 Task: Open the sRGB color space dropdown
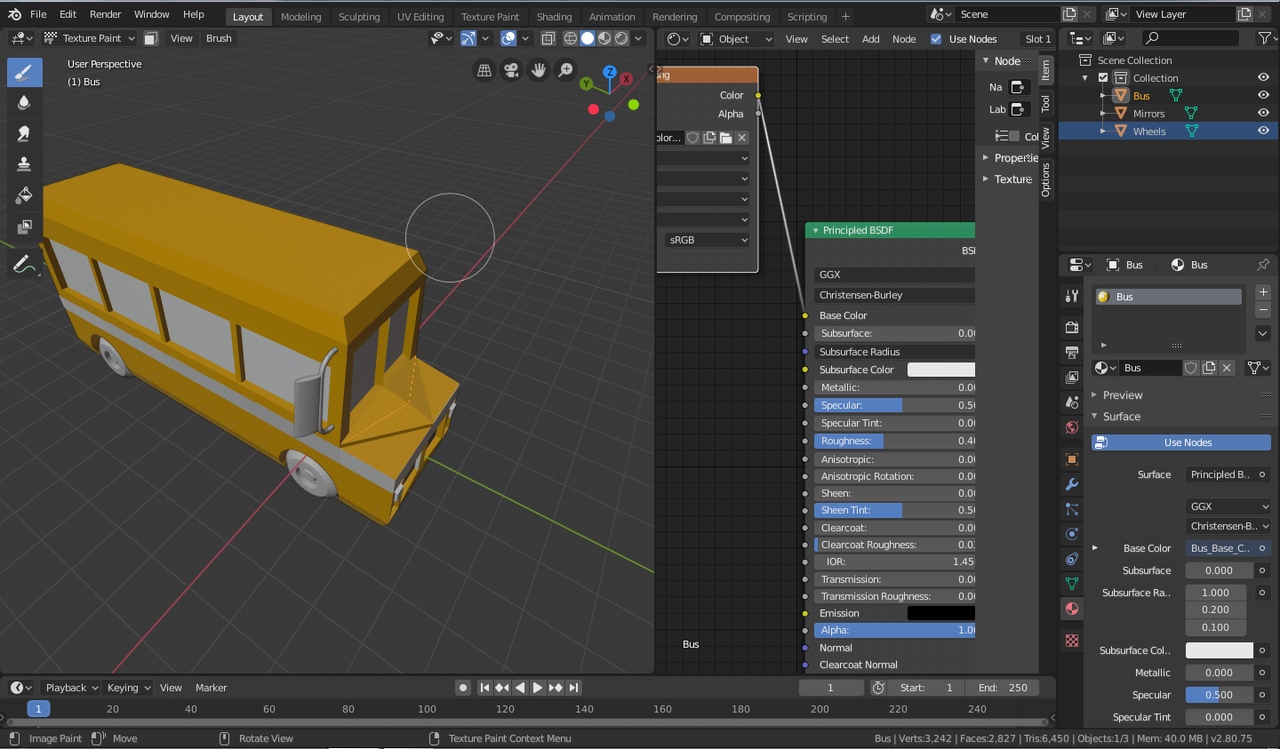707,240
